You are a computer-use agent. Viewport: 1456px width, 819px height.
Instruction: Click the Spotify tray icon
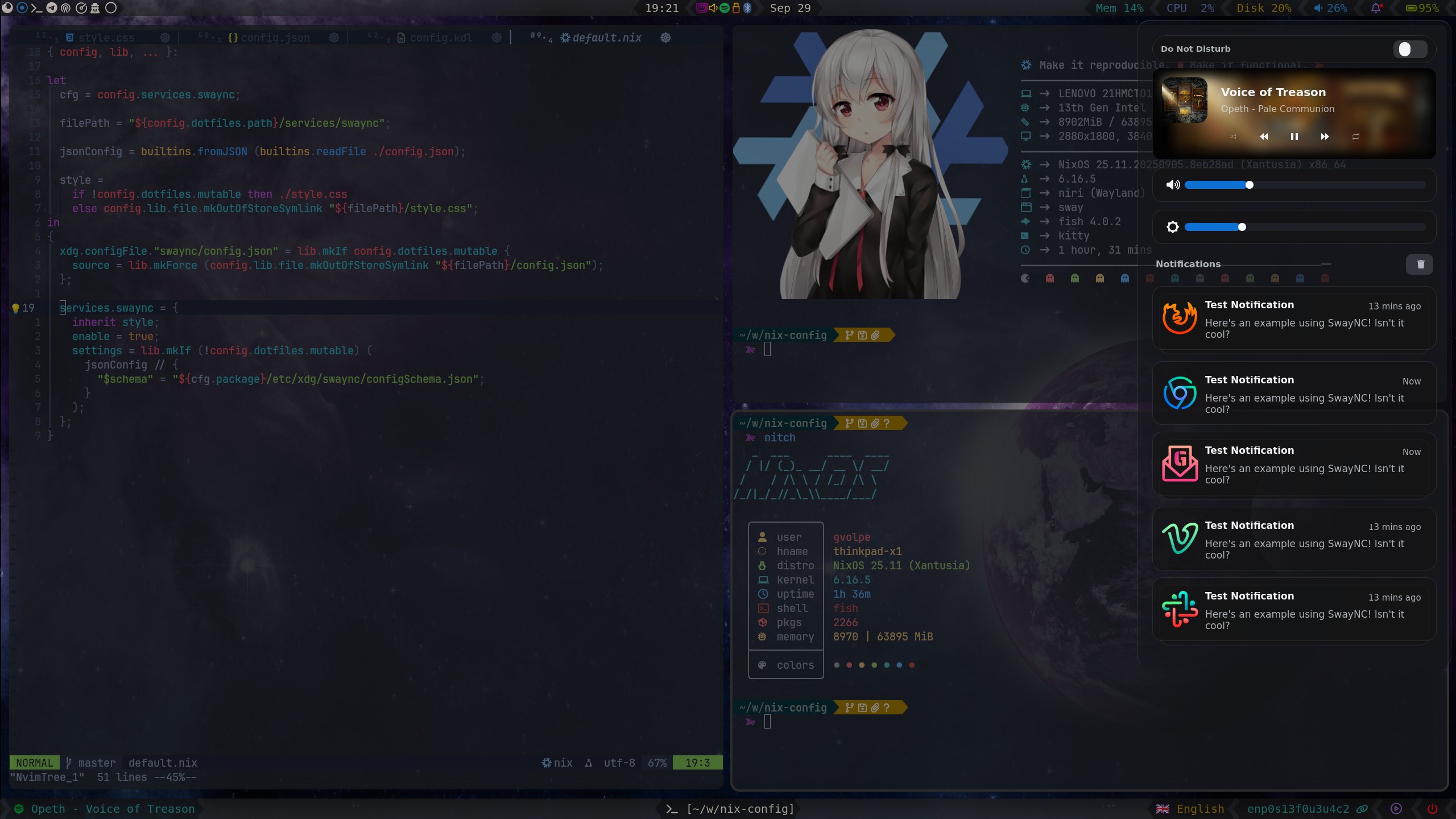click(725, 8)
